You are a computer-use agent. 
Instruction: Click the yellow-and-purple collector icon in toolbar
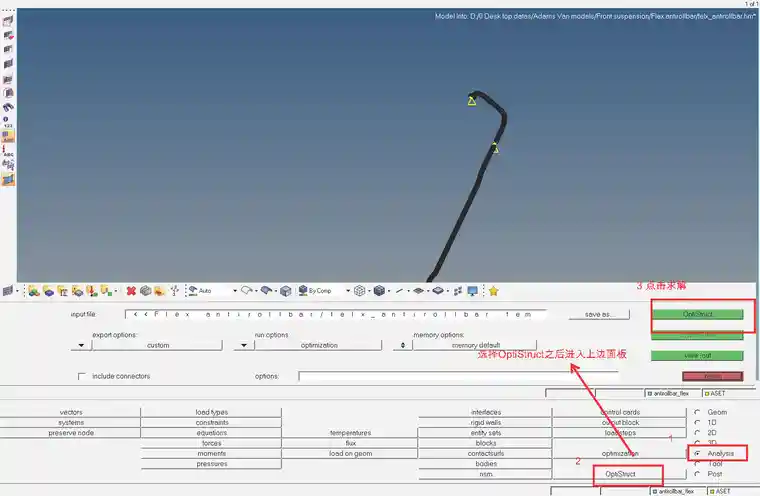click(x=48, y=291)
